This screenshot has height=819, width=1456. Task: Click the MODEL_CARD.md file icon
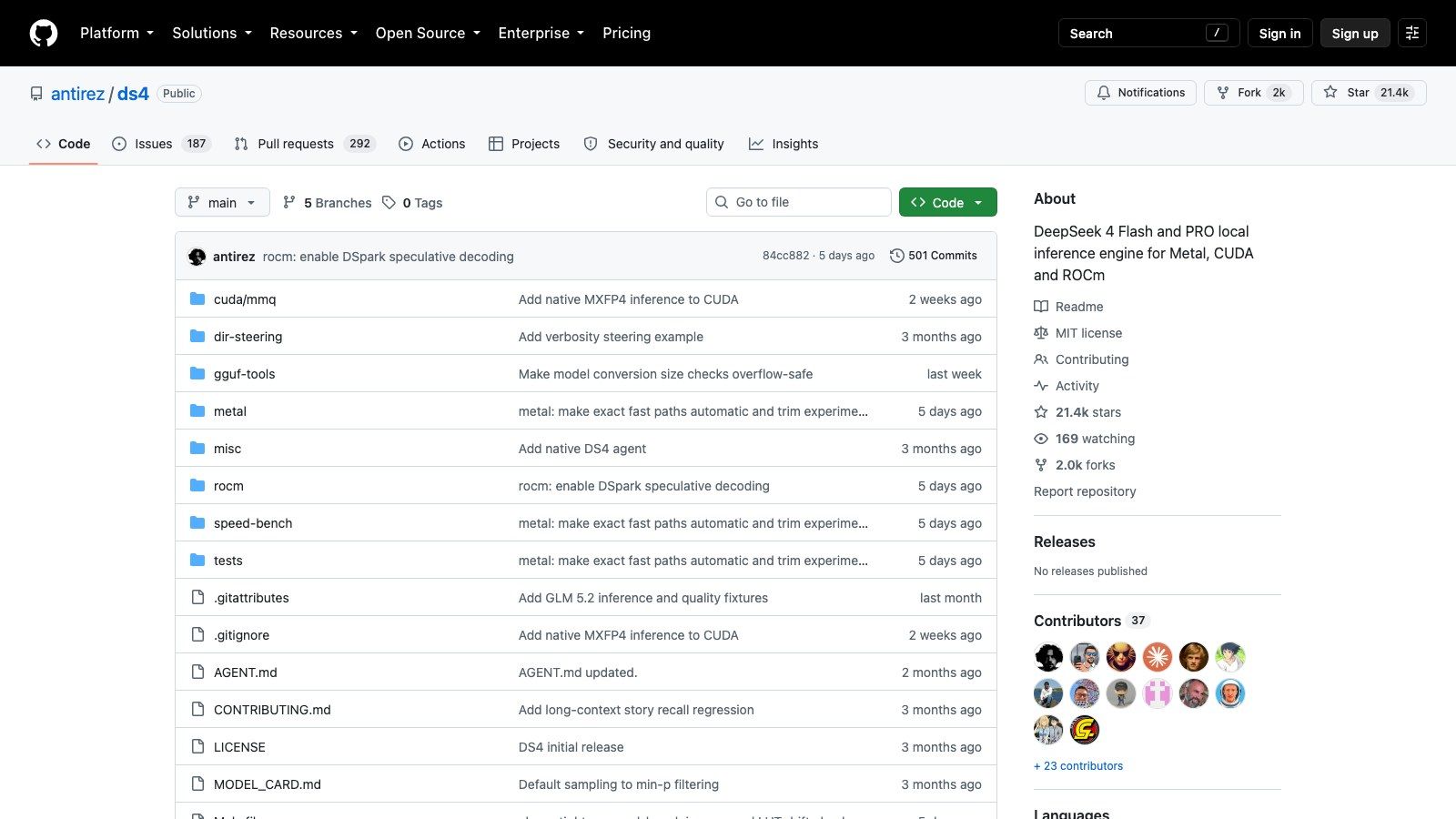pyautogui.click(x=197, y=784)
